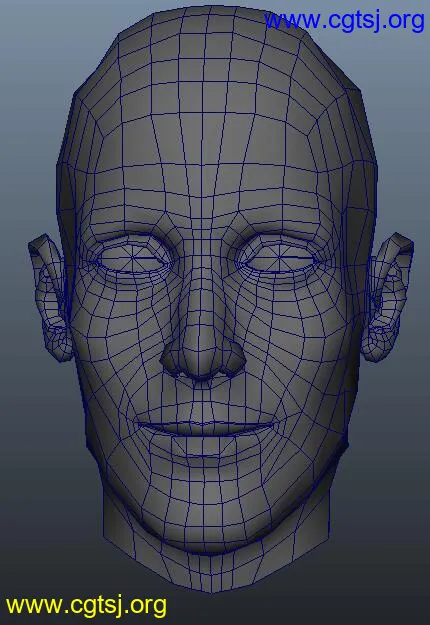Click the left corner of the mouth
This screenshot has width=430, height=625.
[x=137, y=424]
